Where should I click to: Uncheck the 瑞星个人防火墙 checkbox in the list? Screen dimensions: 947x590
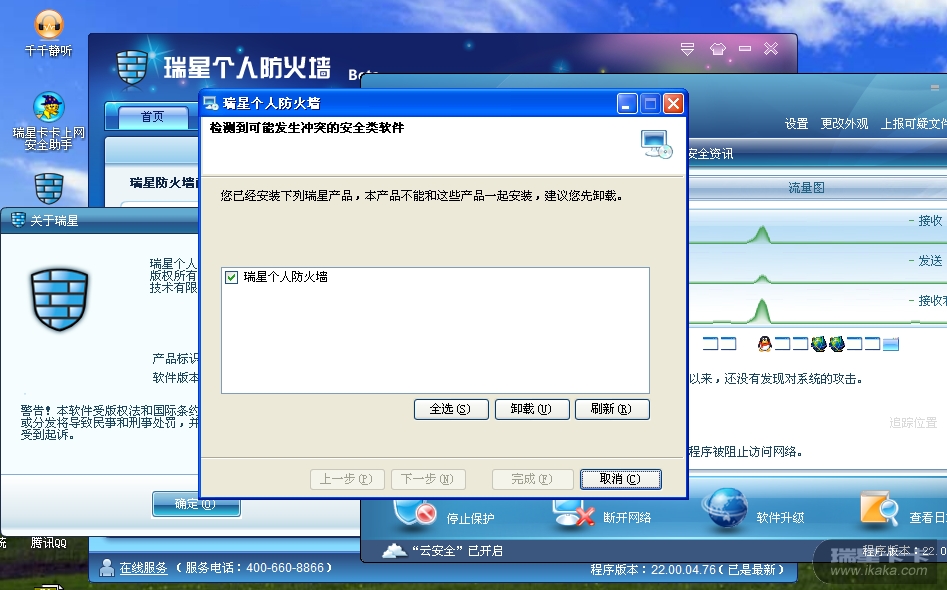point(231,277)
